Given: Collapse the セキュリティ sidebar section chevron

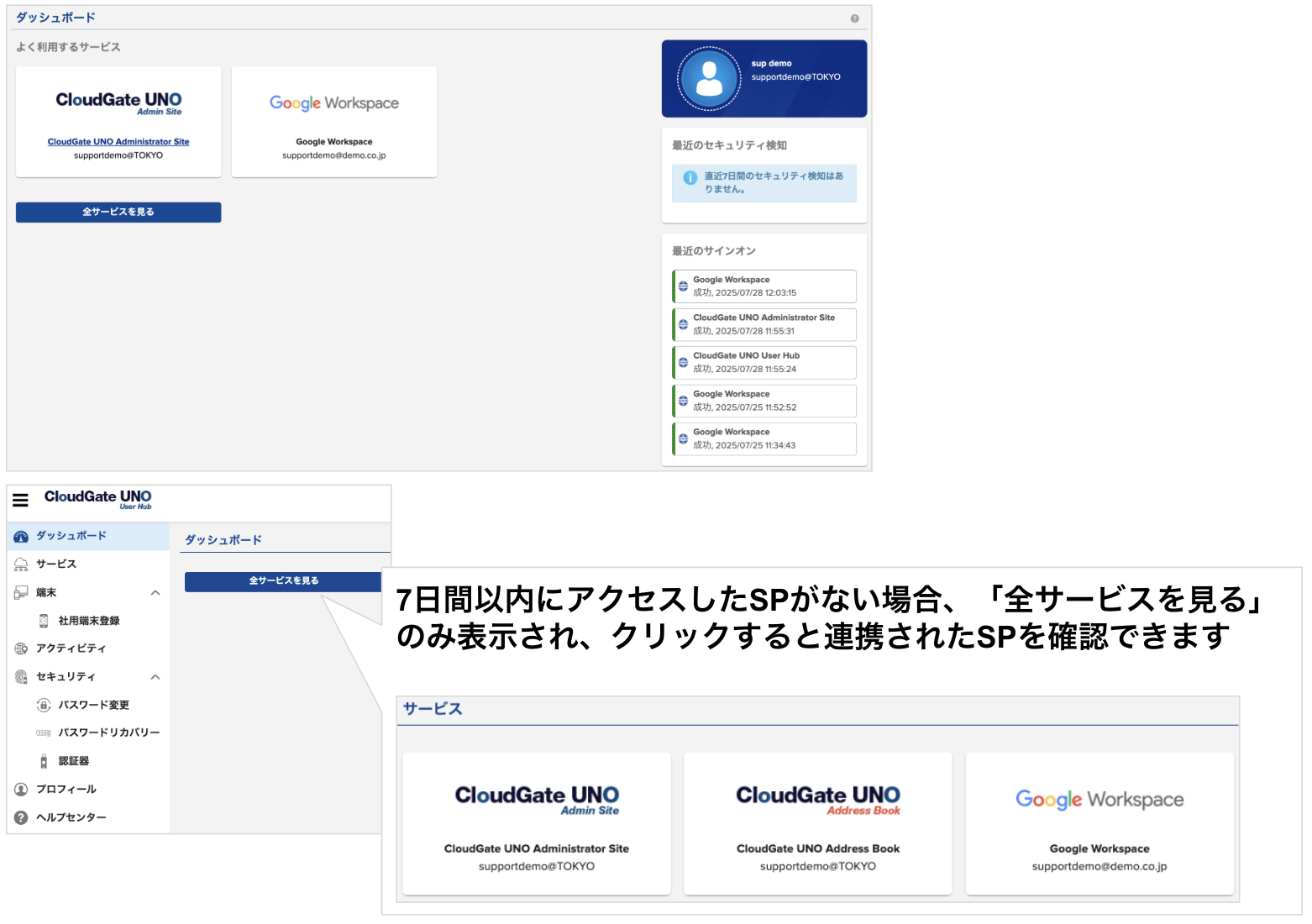Looking at the screenshot, I should (x=155, y=677).
